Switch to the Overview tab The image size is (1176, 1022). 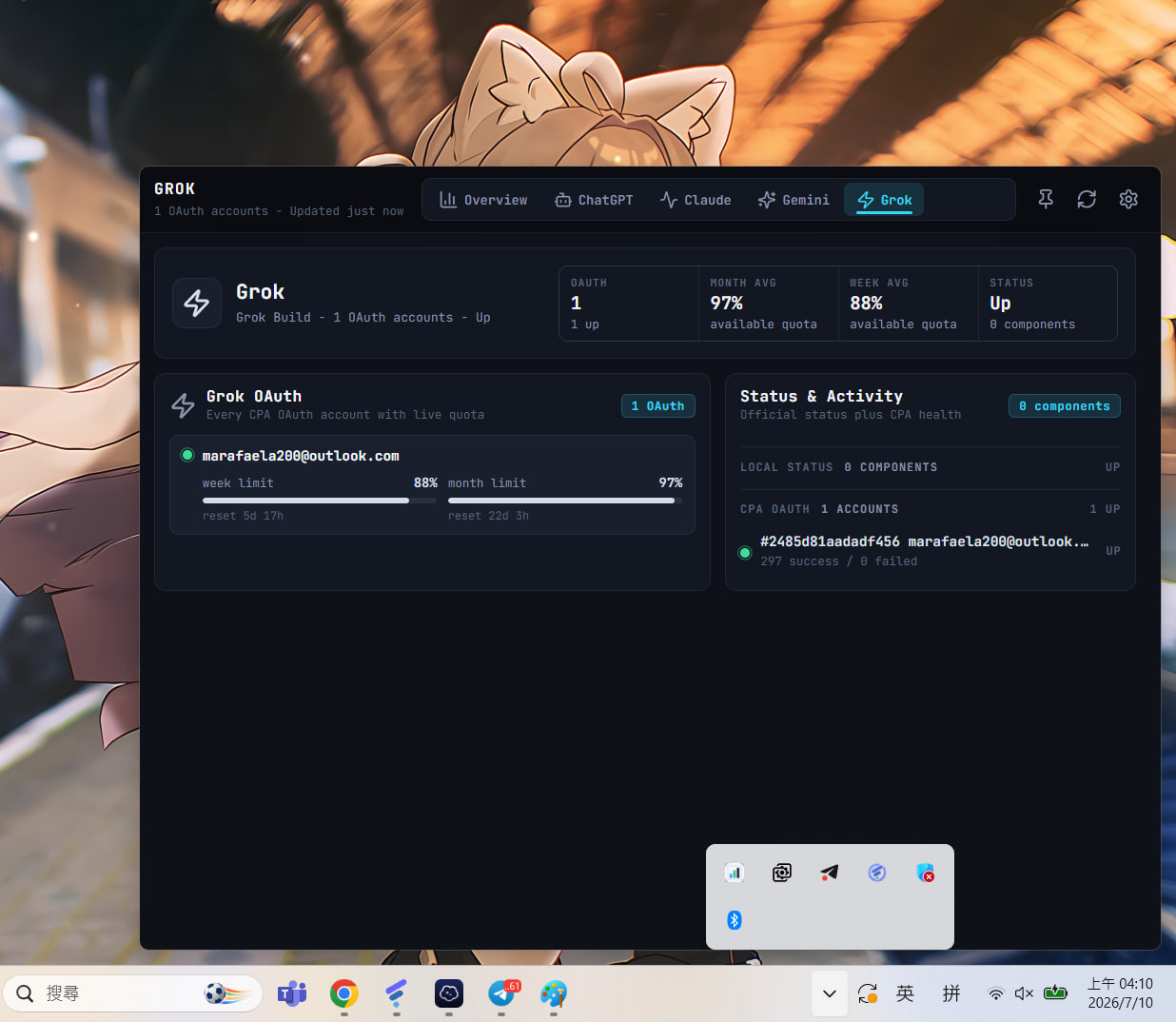click(483, 200)
